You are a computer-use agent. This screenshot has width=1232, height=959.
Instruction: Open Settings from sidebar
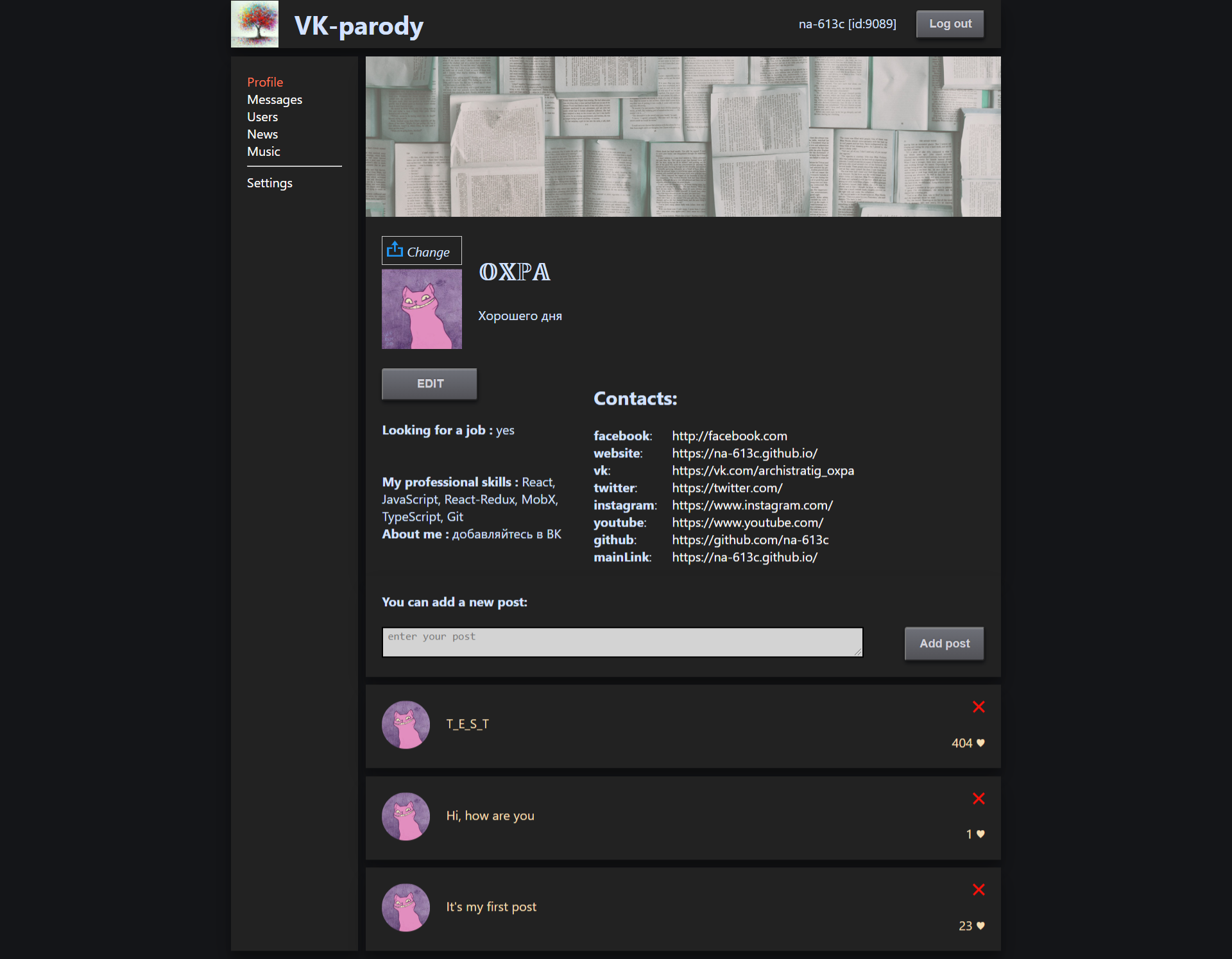(269, 183)
